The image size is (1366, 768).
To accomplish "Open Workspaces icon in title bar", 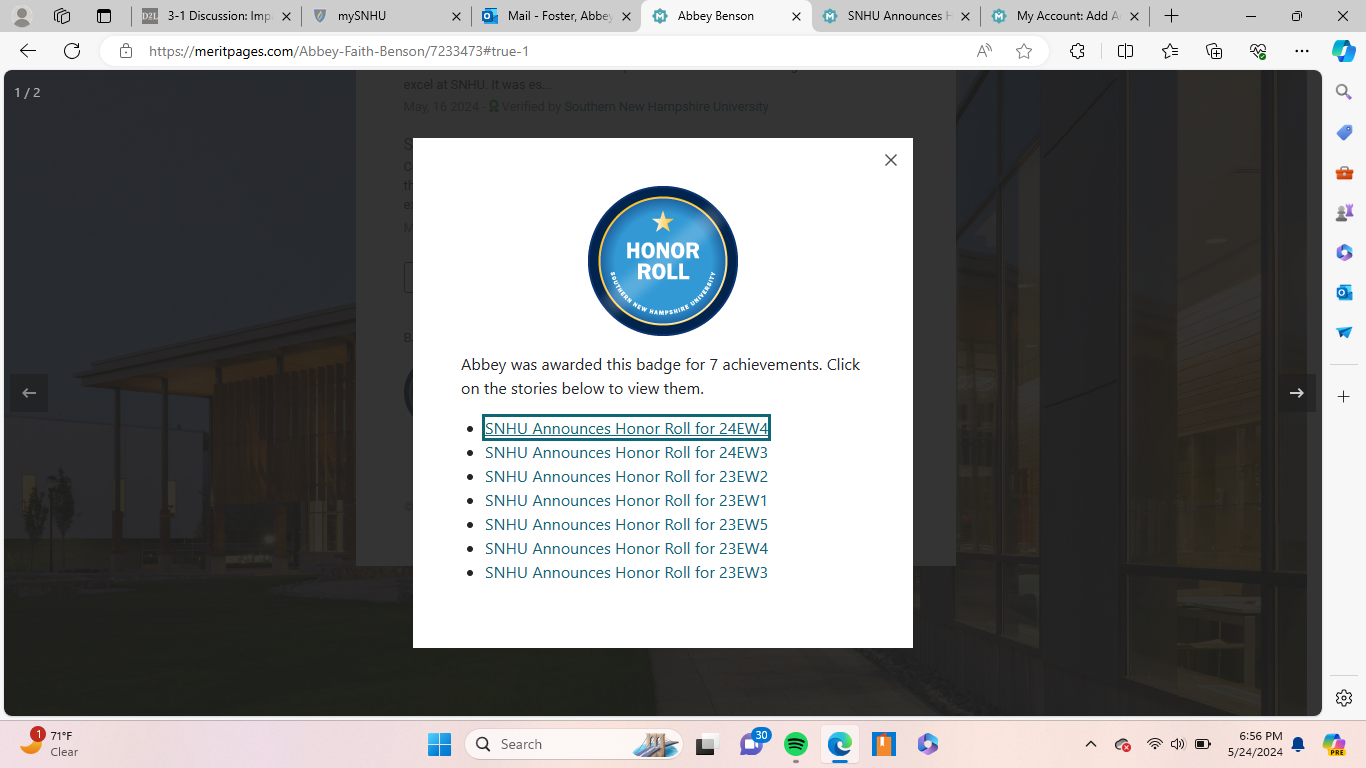I will click(x=62, y=16).
